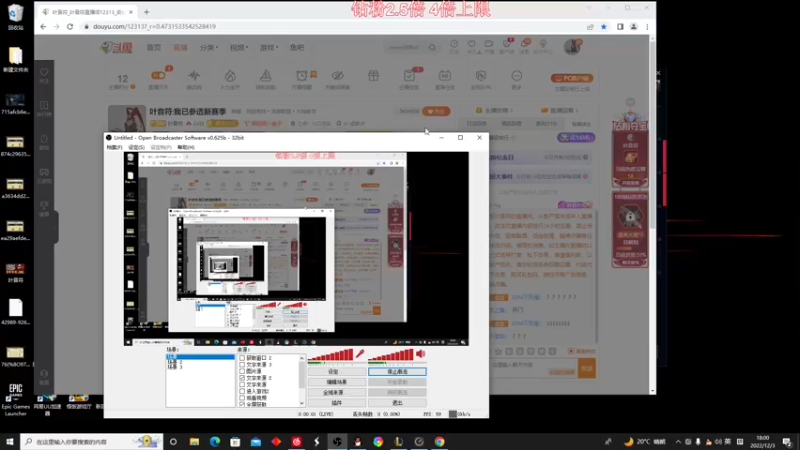Viewport: 800px width, 450px height.
Task: Toggle the 获取窗口 2 source checkbox
Action: click(x=242, y=358)
